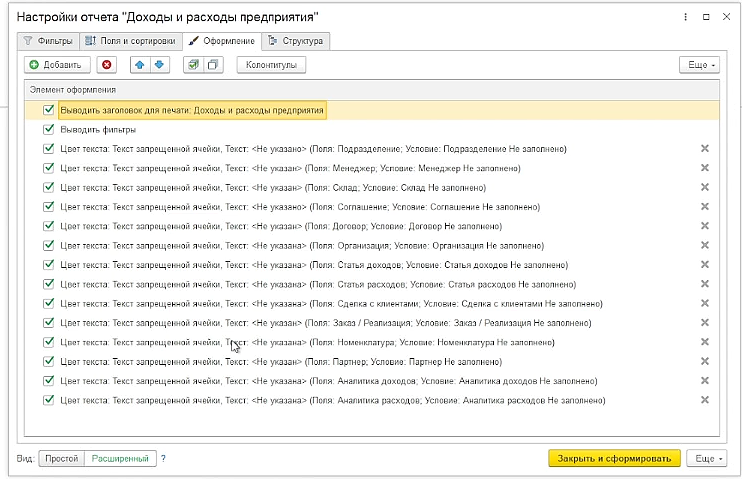Click the uncheck all elements icon

213,65
